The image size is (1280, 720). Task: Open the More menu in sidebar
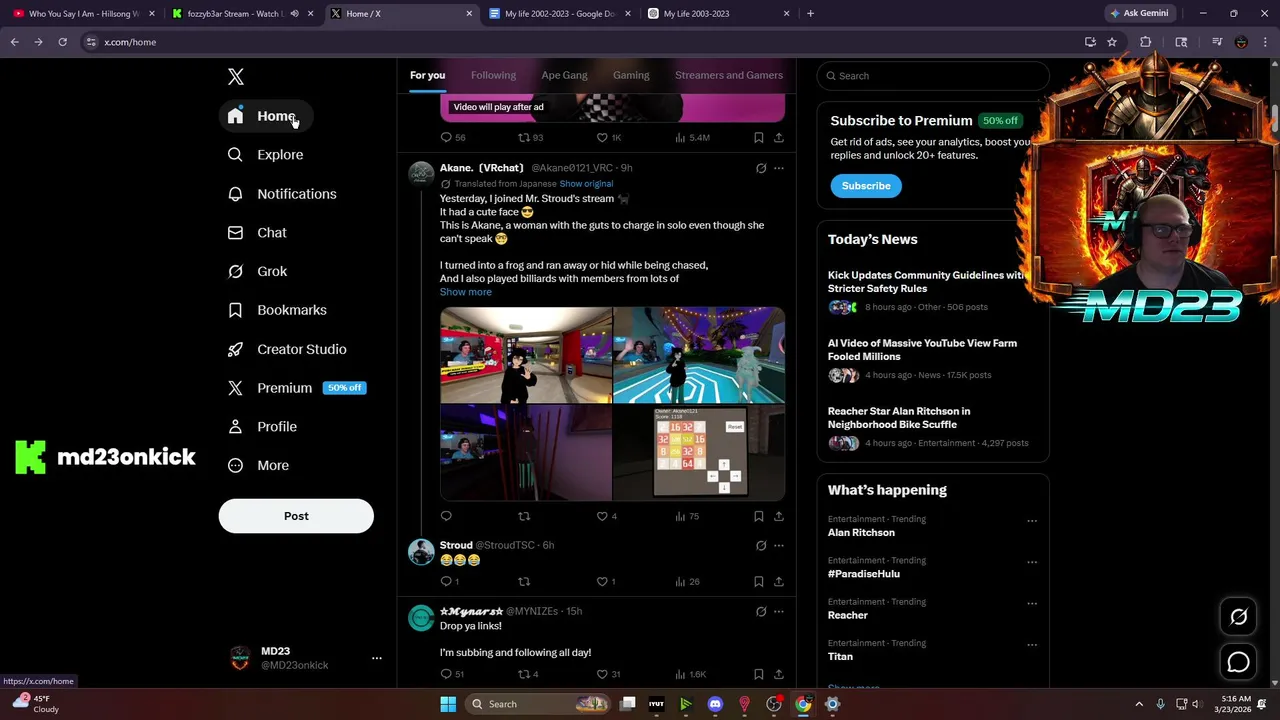point(258,465)
